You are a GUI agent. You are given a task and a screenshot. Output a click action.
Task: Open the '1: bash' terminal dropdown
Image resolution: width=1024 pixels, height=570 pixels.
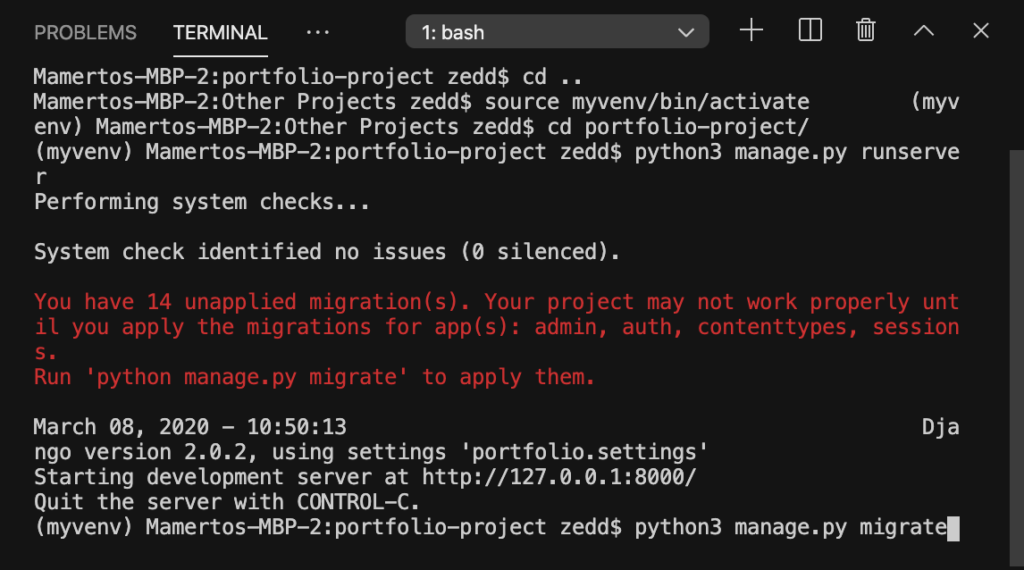pos(557,31)
